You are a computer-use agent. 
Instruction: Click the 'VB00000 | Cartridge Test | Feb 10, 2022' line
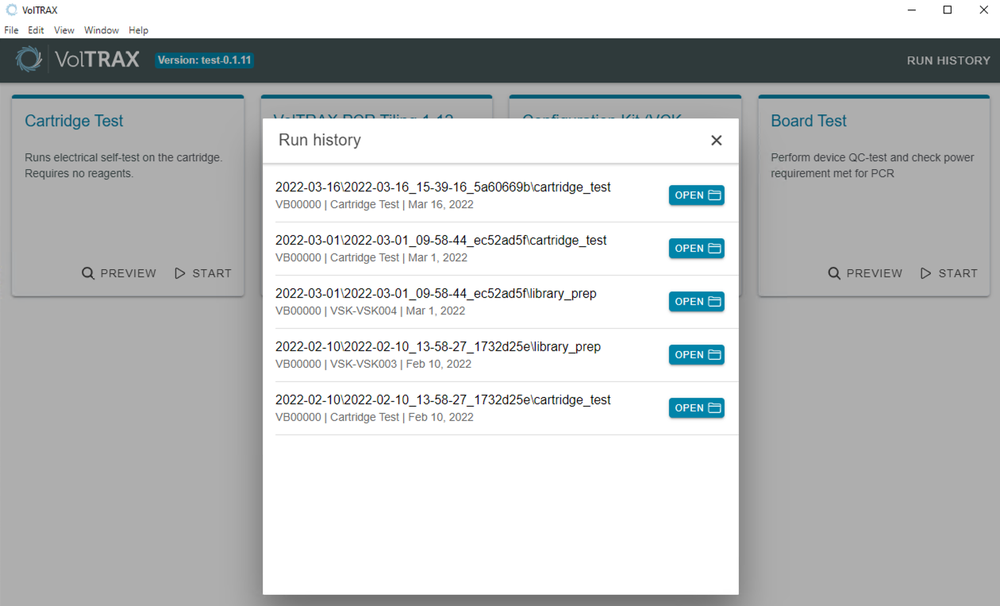click(x=374, y=417)
